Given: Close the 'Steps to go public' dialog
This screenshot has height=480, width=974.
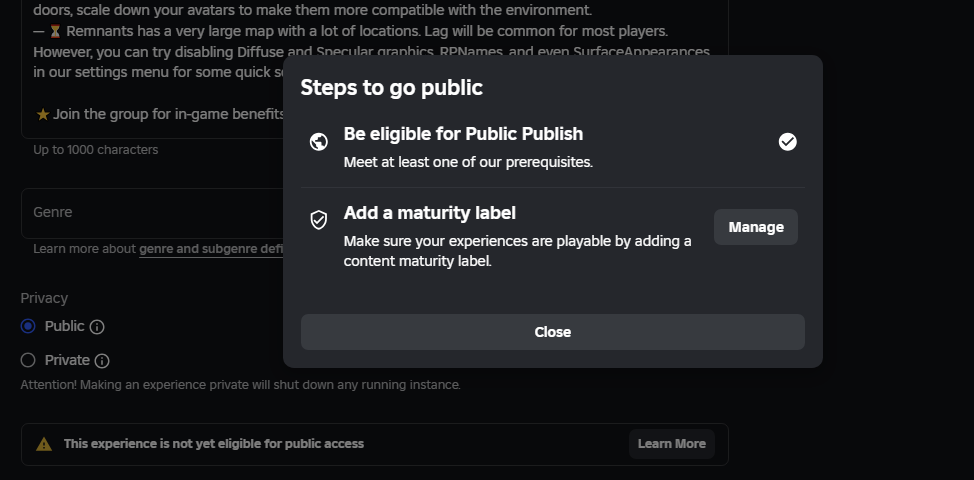Looking at the screenshot, I should (552, 332).
